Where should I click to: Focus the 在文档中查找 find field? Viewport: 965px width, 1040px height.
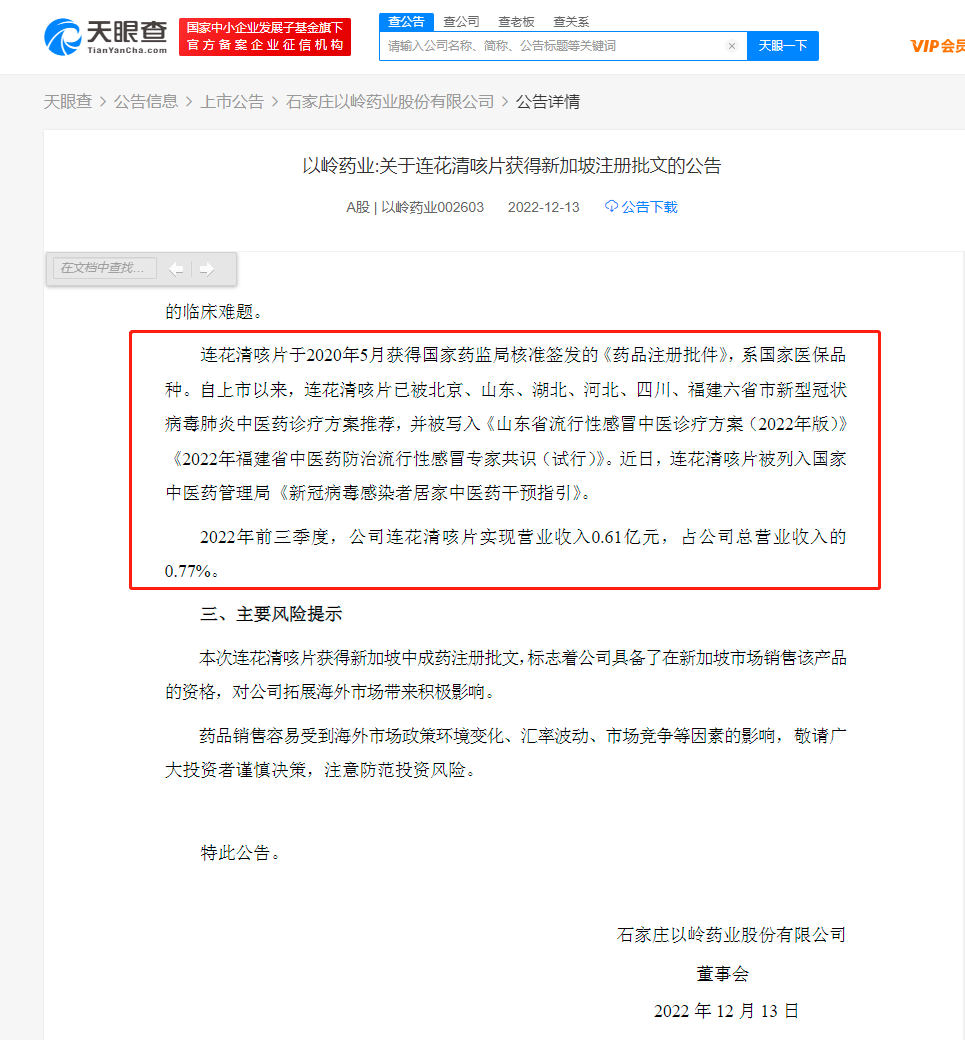(x=105, y=268)
